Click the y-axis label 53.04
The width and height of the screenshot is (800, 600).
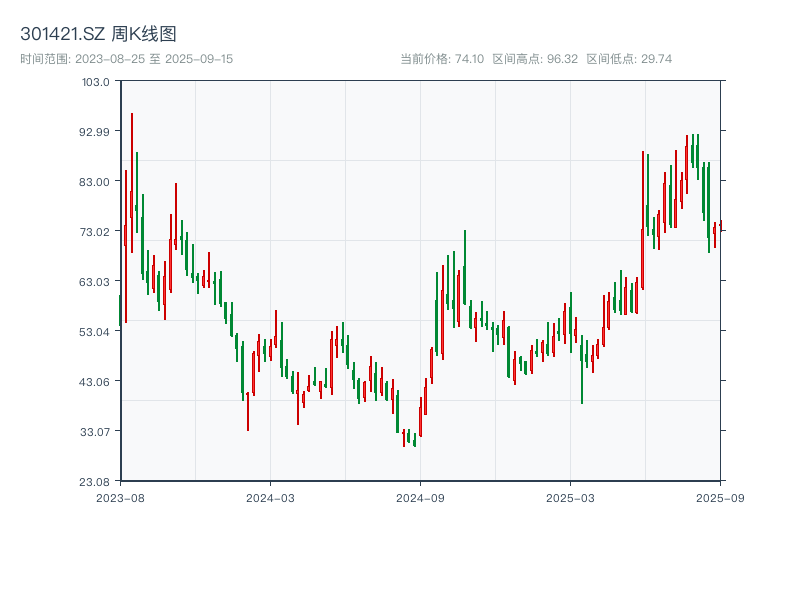pos(94,332)
